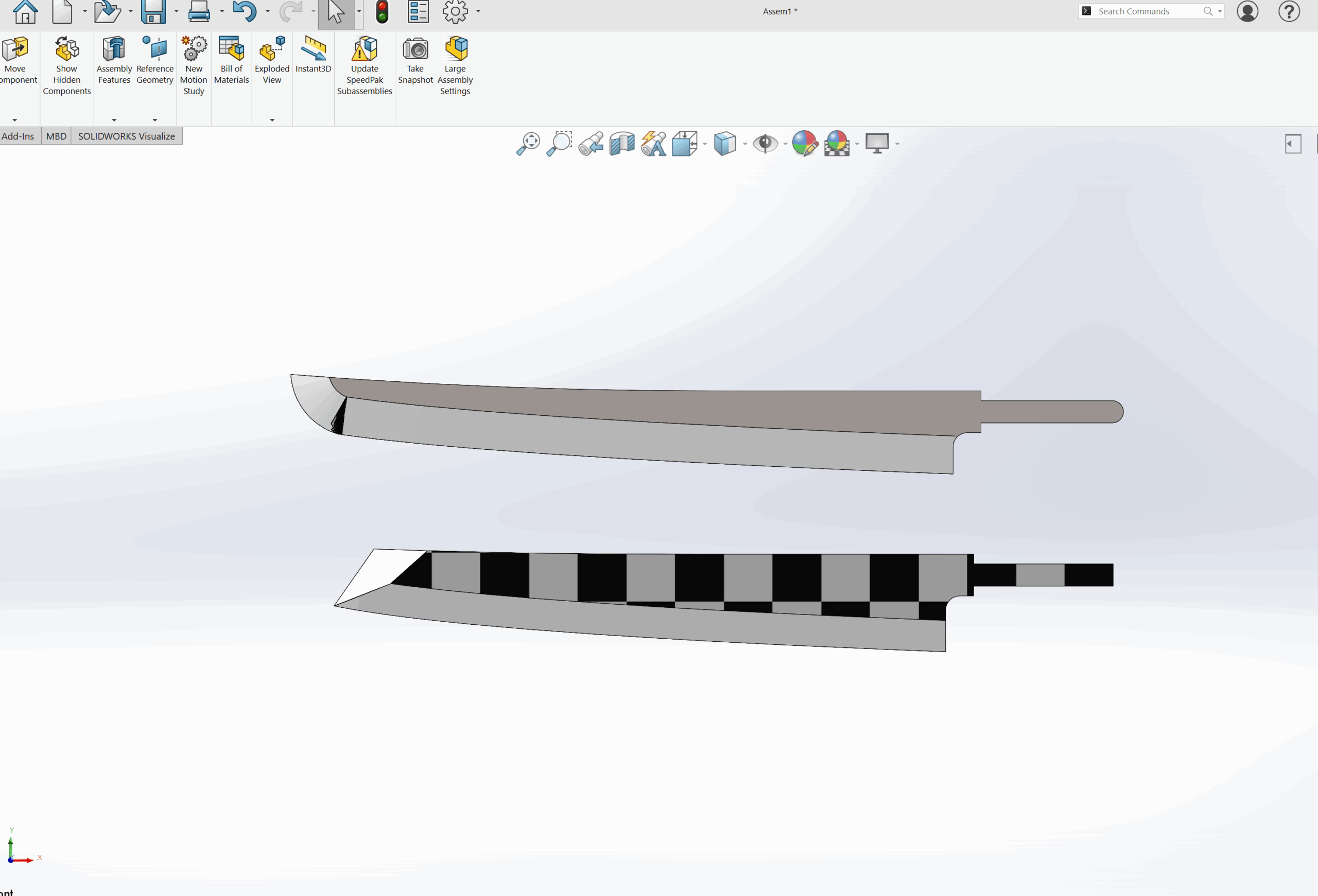The image size is (1318, 896).
Task: Insert a Bill of Materials
Action: coord(231,60)
